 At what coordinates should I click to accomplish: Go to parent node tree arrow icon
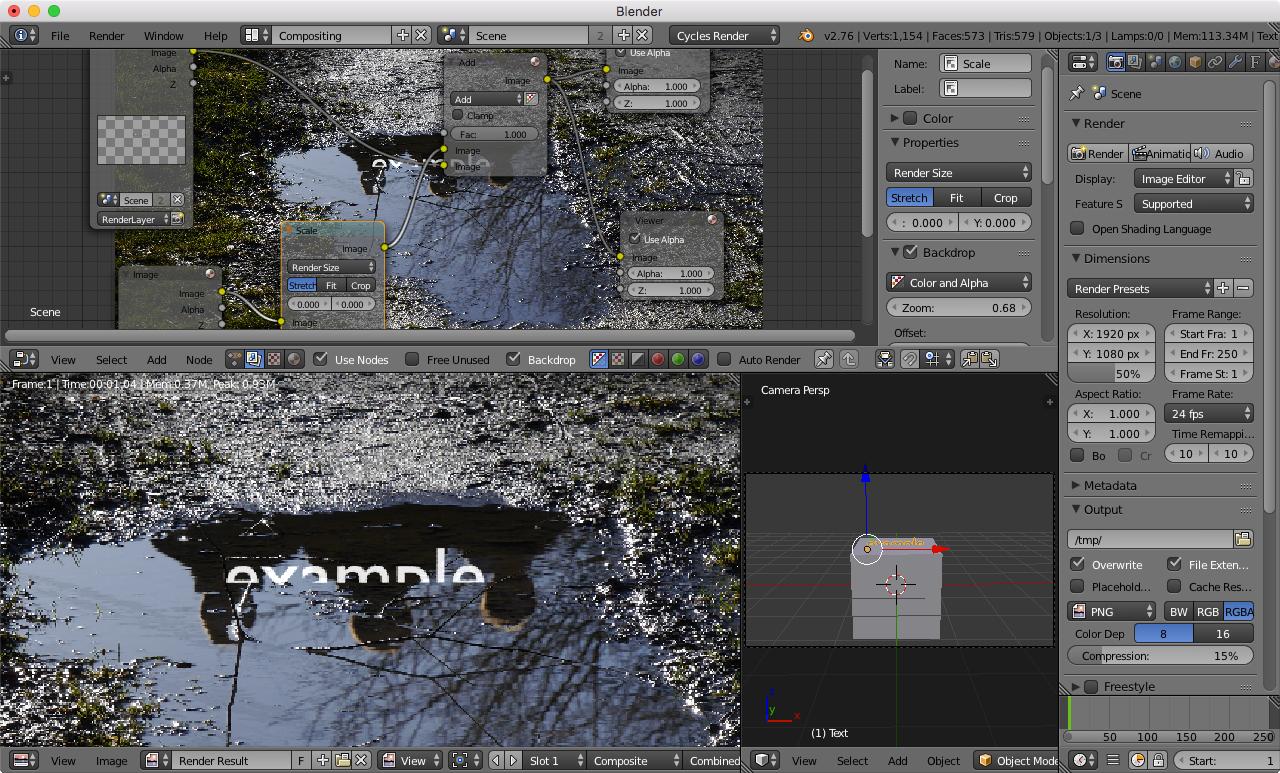point(849,359)
